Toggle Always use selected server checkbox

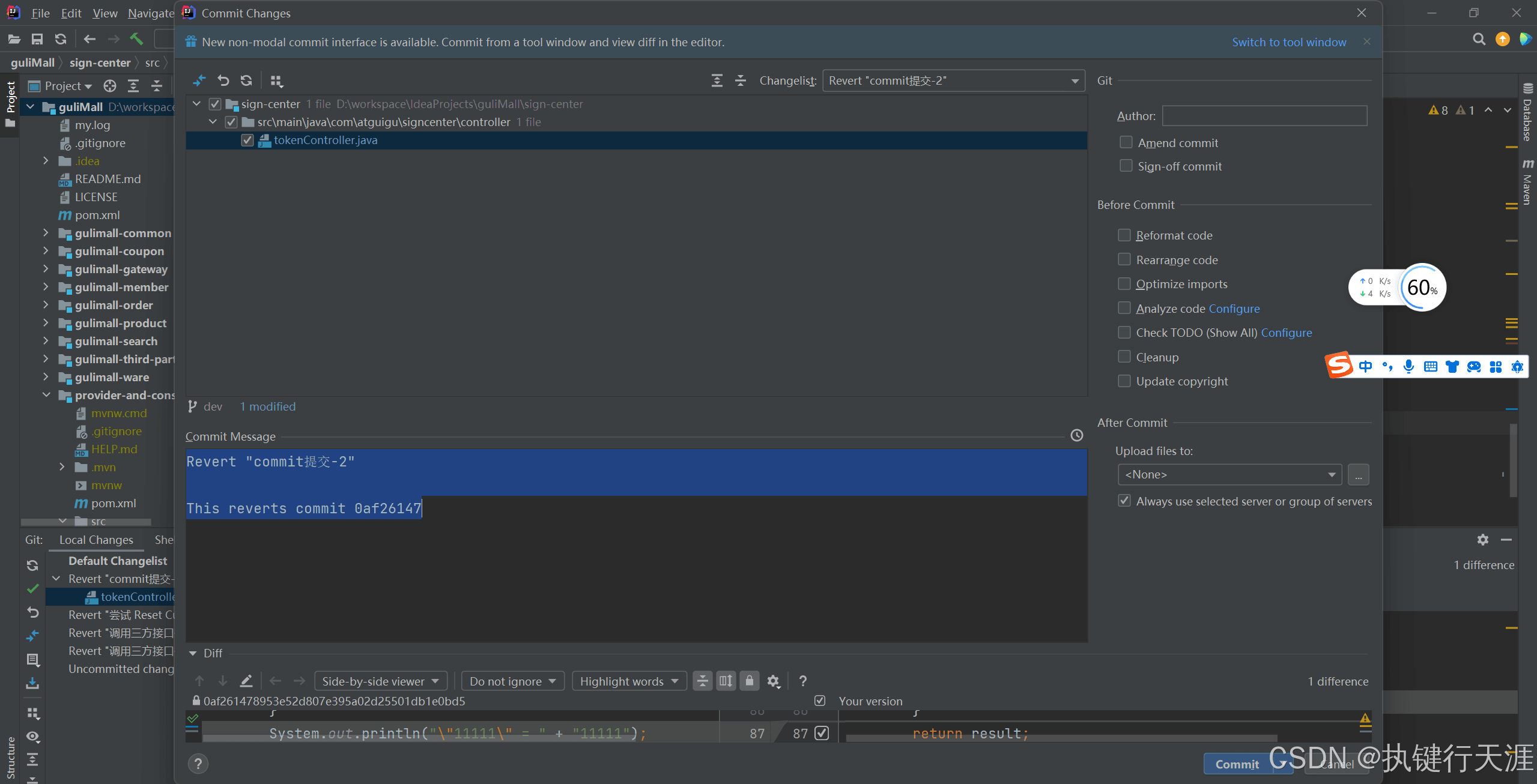tap(1124, 501)
